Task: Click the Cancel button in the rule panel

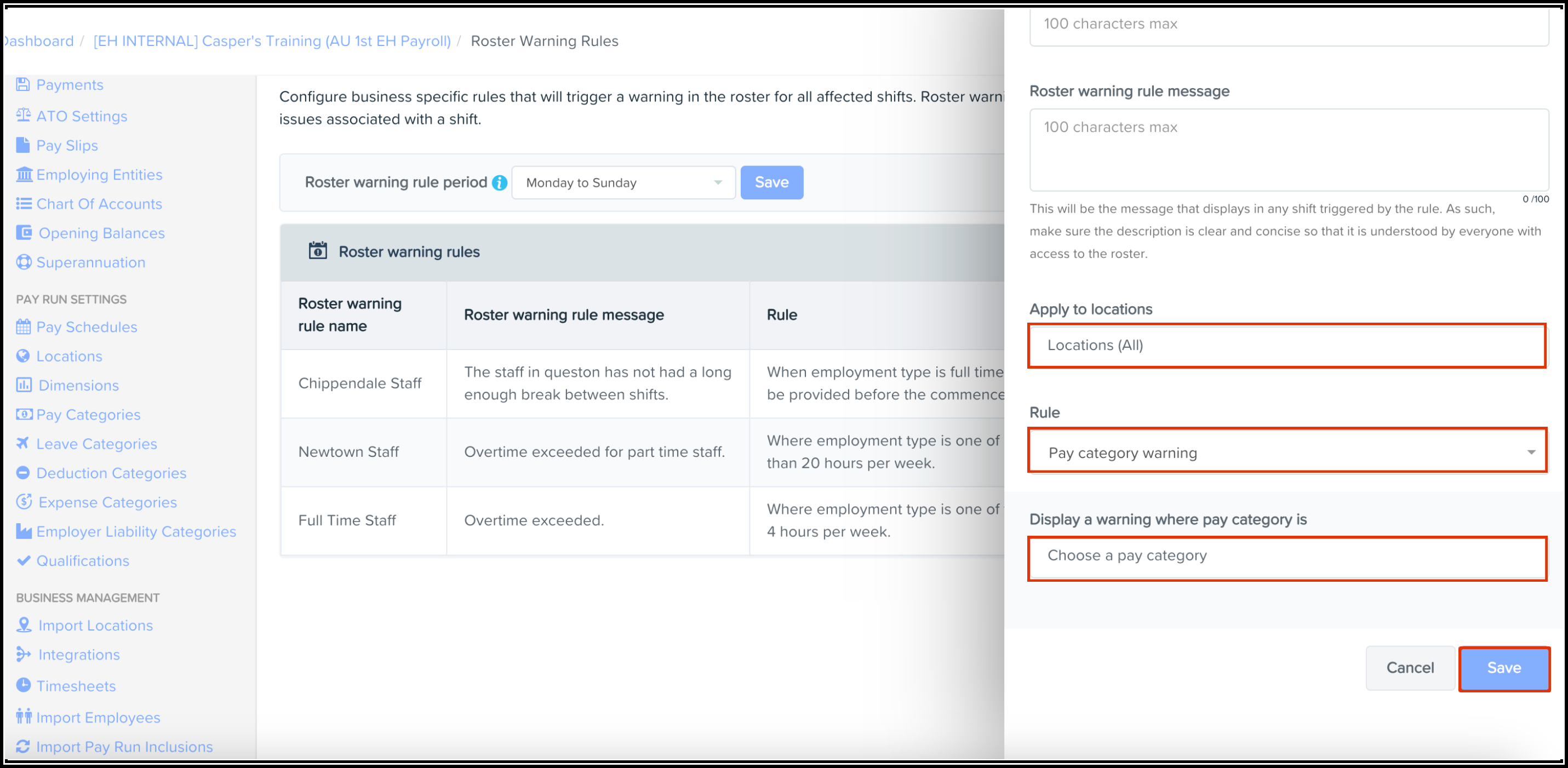Action: click(1409, 668)
